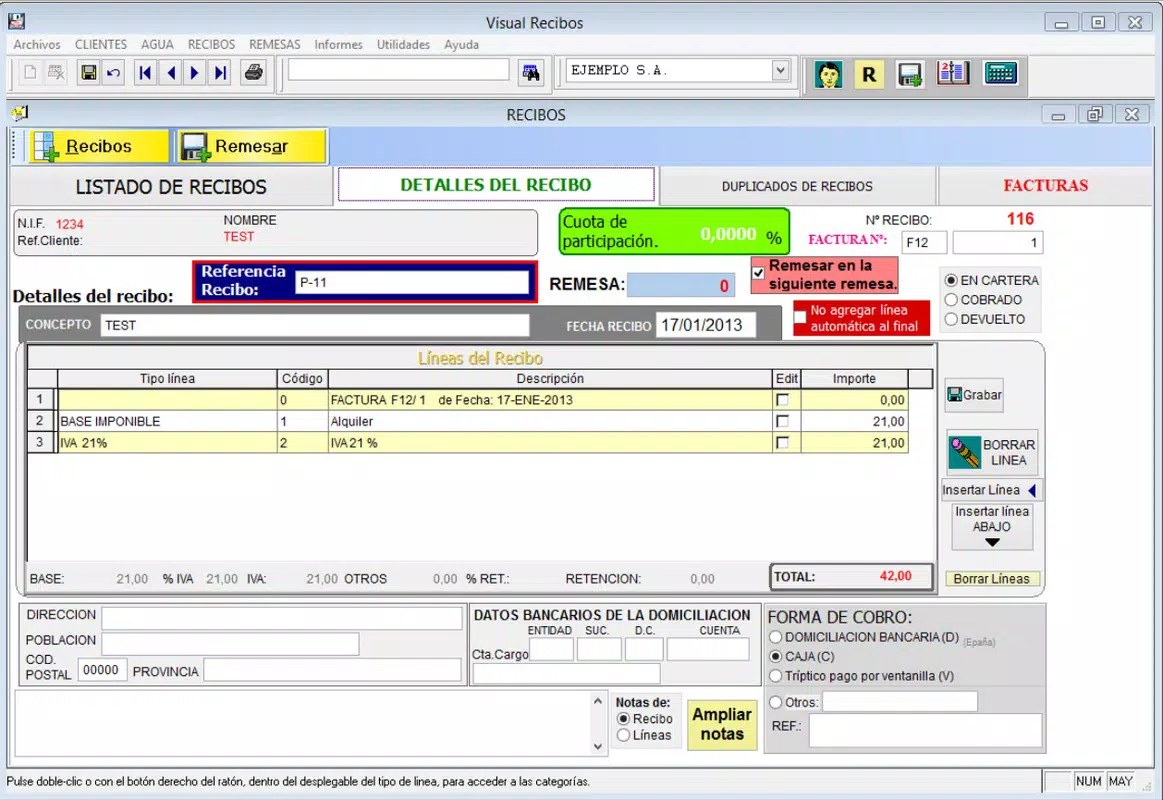This screenshot has height=800, width=1163.
Task: Click the binoculars search icon
Action: (x=530, y=73)
